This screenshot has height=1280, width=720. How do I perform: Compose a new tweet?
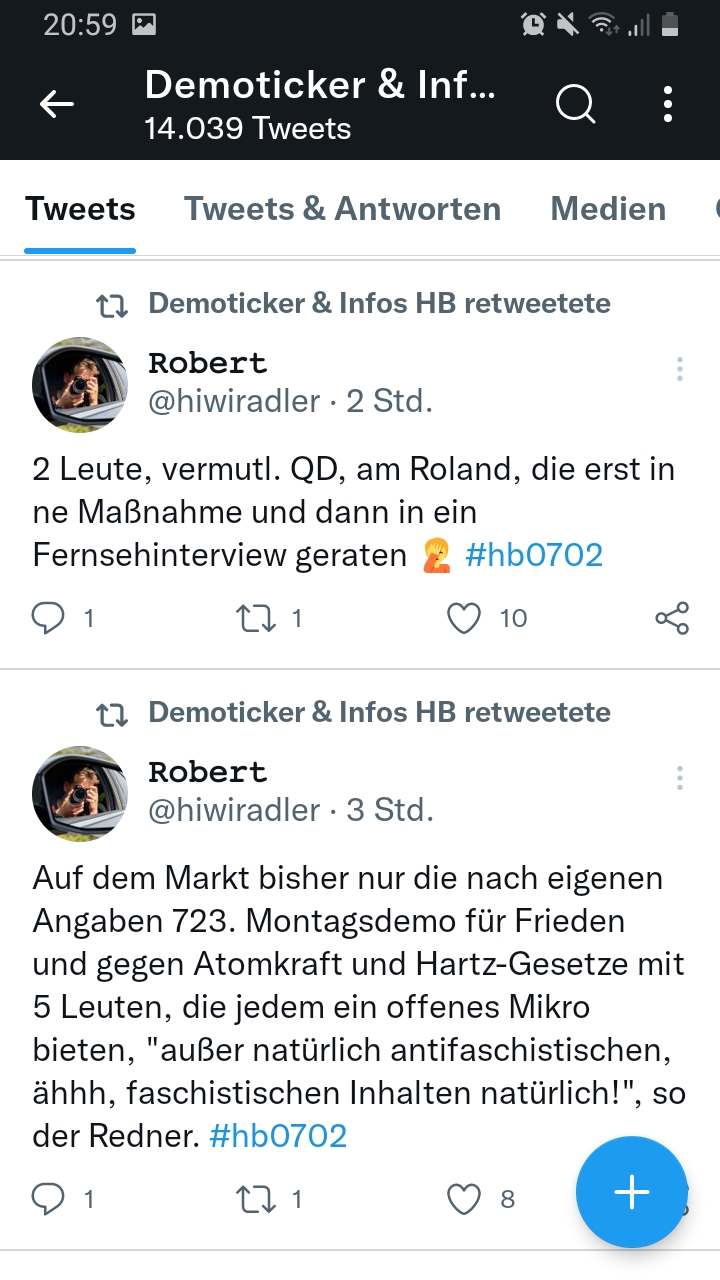631,1192
